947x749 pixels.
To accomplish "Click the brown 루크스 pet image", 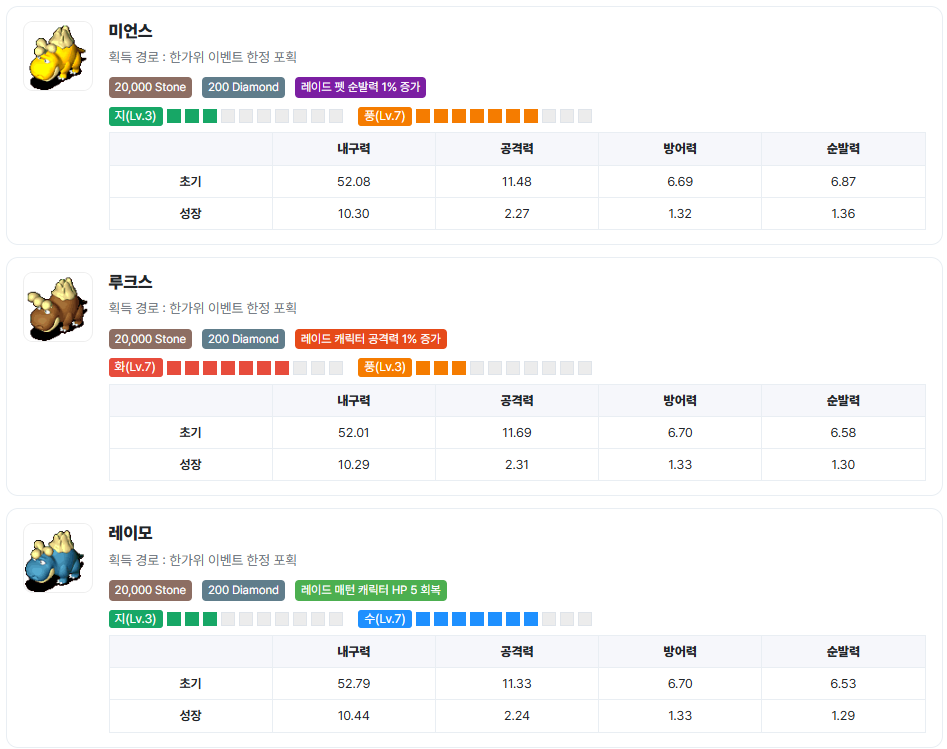I will point(58,307).
